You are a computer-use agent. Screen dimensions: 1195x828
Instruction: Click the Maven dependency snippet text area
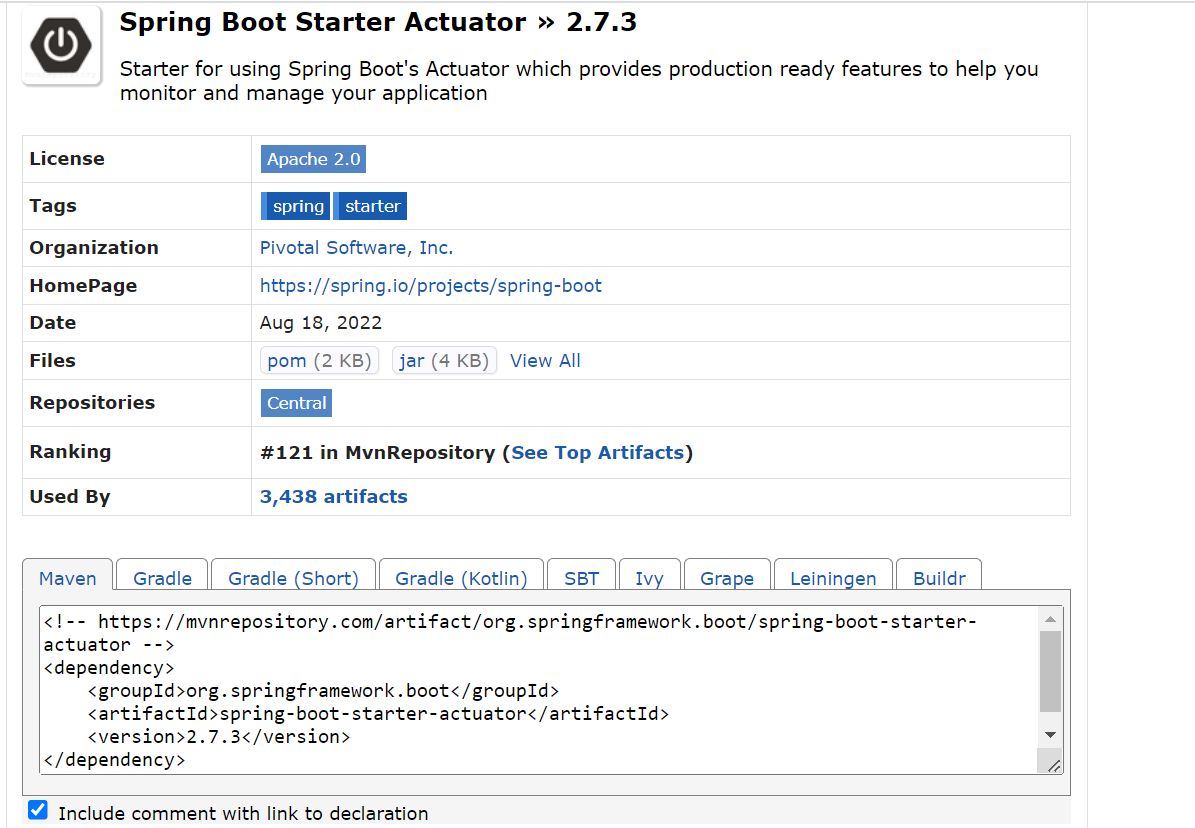540,690
